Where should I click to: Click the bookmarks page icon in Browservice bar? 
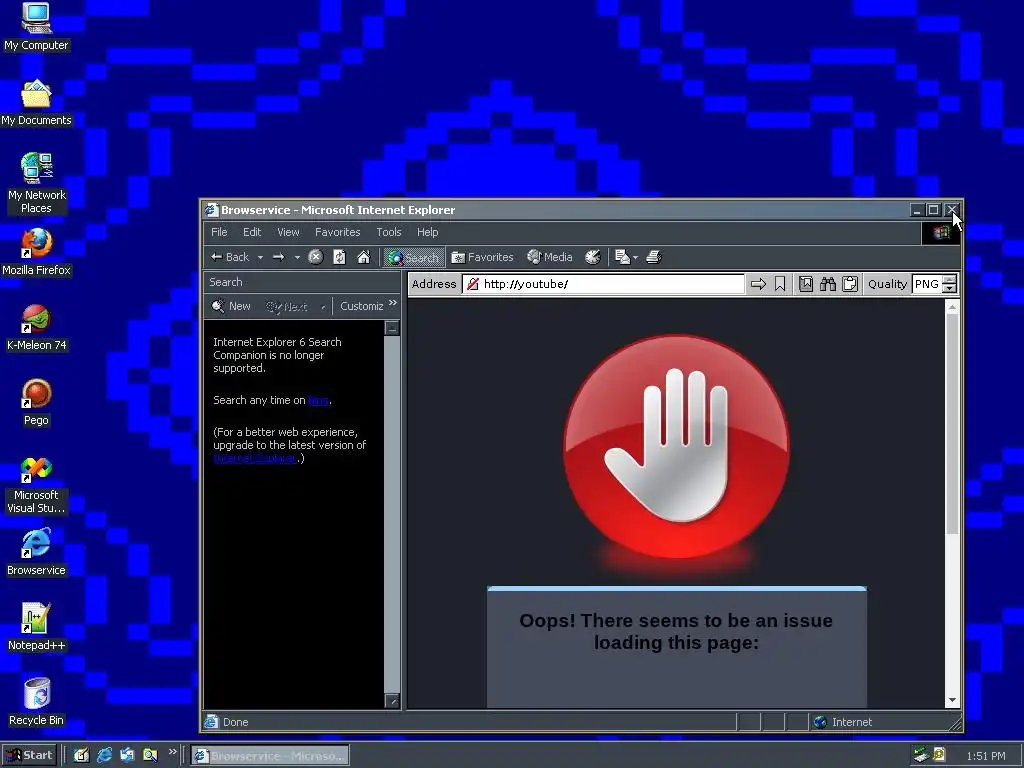pyautogui.click(x=806, y=284)
